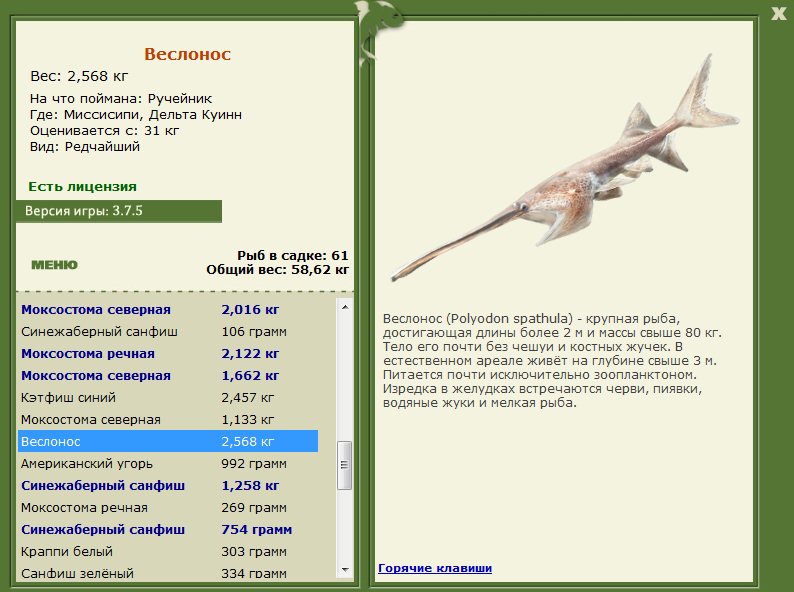Click the Рыб в садке: 61 text
This screenshot has width=794, height=592.
click(293, 255)
